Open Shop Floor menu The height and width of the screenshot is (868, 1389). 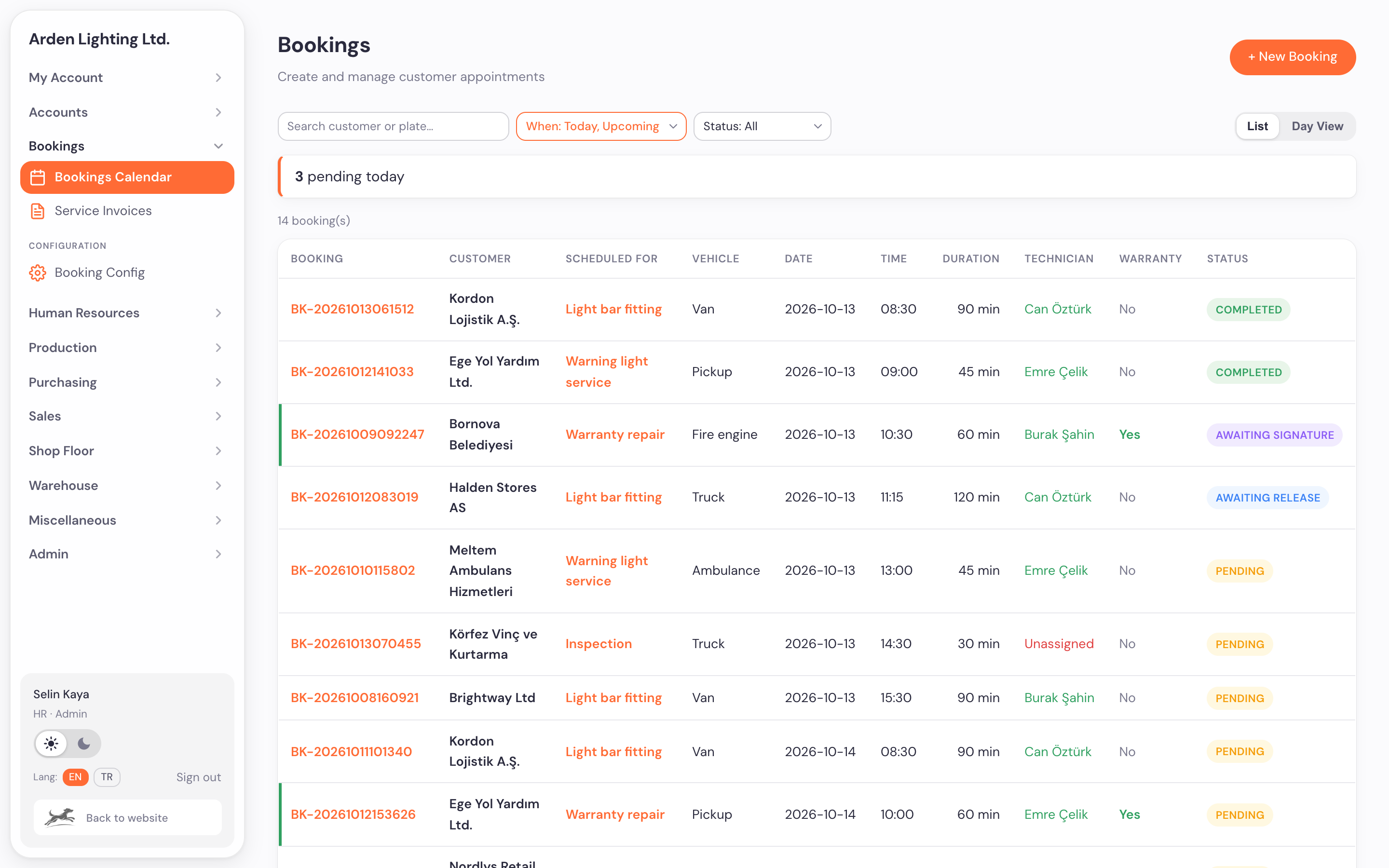pos(126,451)
